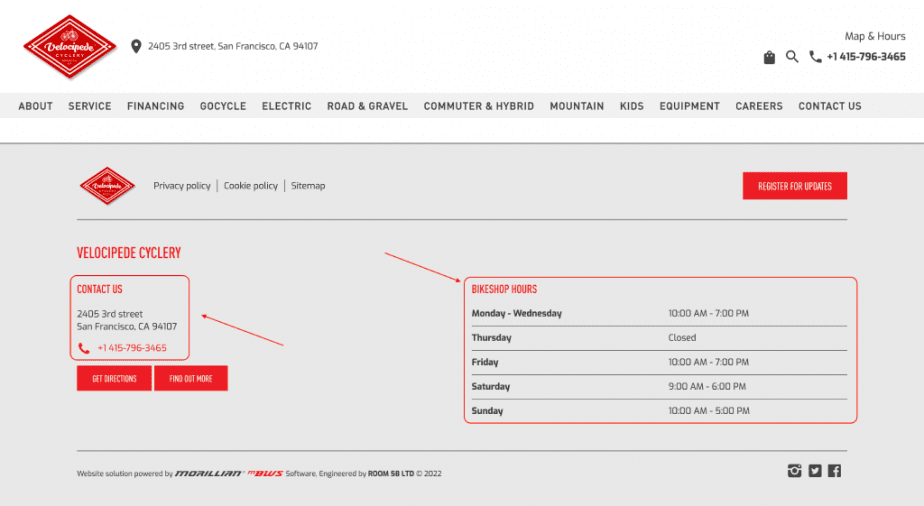Click the Saturday row label
The image size is (924, 506).
[x=490, y=386]
